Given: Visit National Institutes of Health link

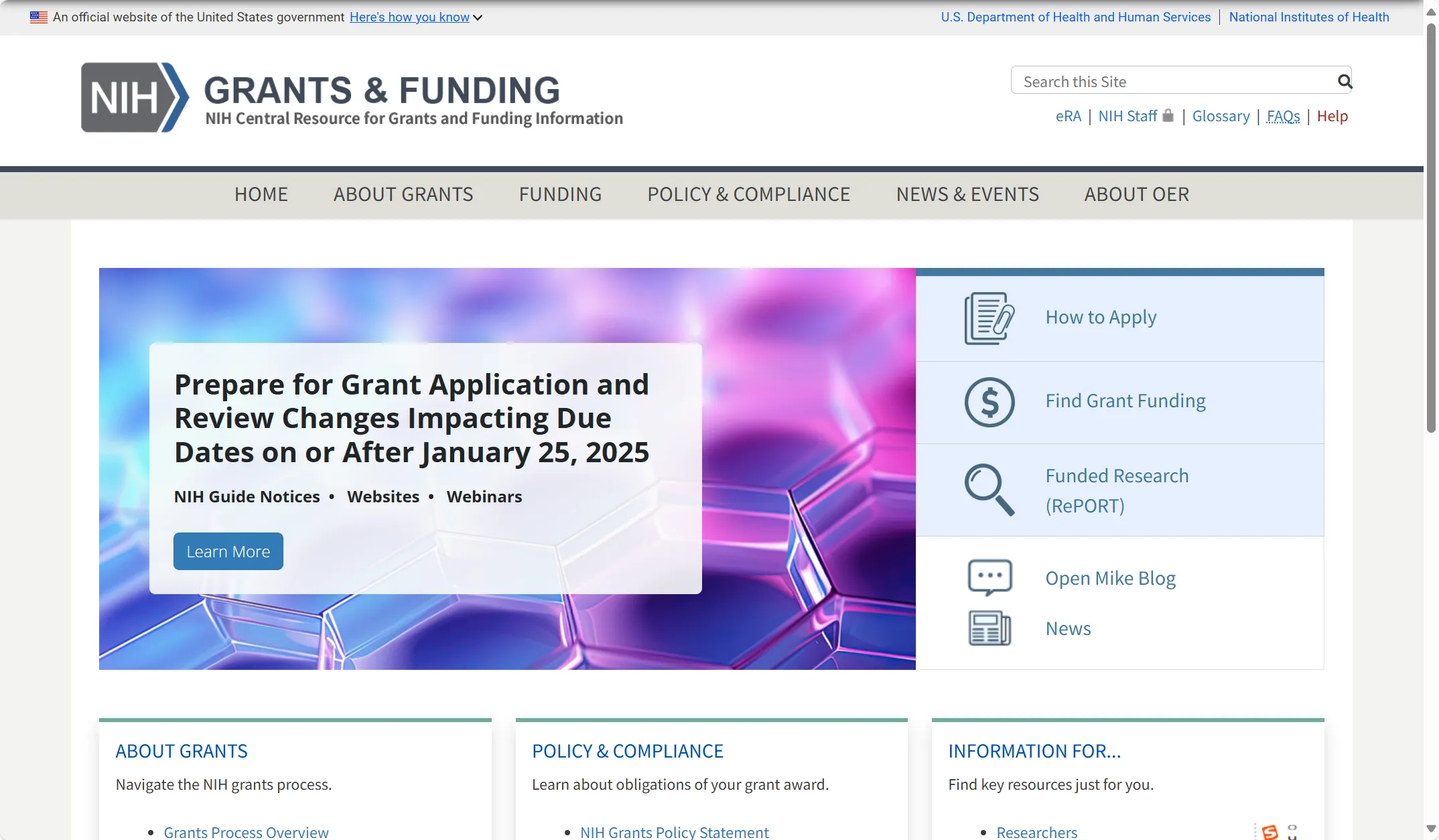Looking at the screenshot, I should click(1308, 17).
